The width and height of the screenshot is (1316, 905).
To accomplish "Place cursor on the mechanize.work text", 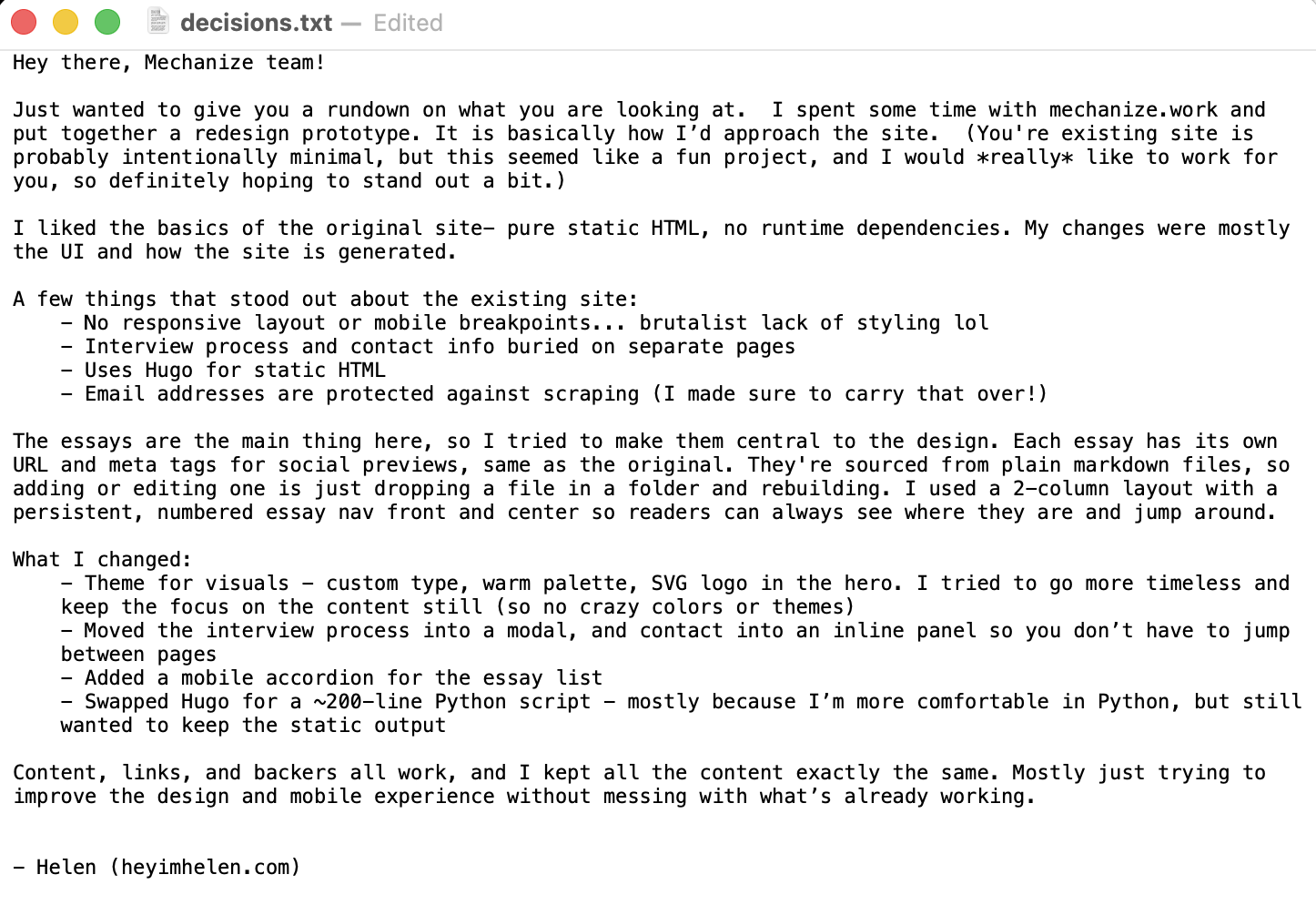I will [1132, 110].
